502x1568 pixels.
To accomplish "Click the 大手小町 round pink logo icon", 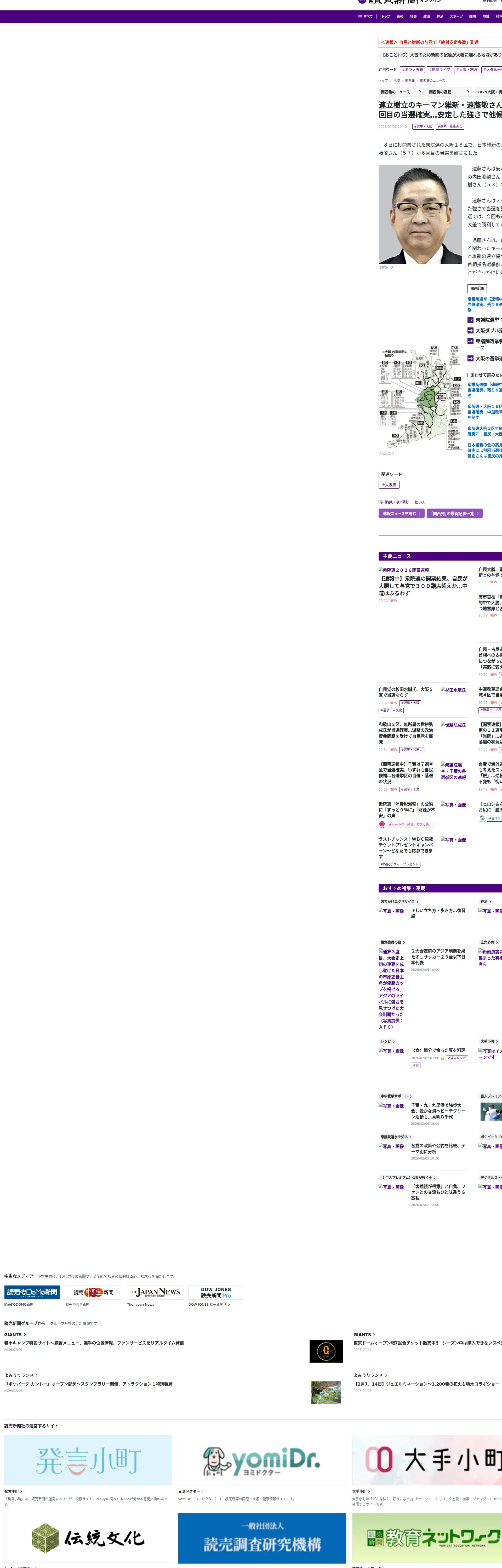I will pyautogui.click(x=382, y=824).
